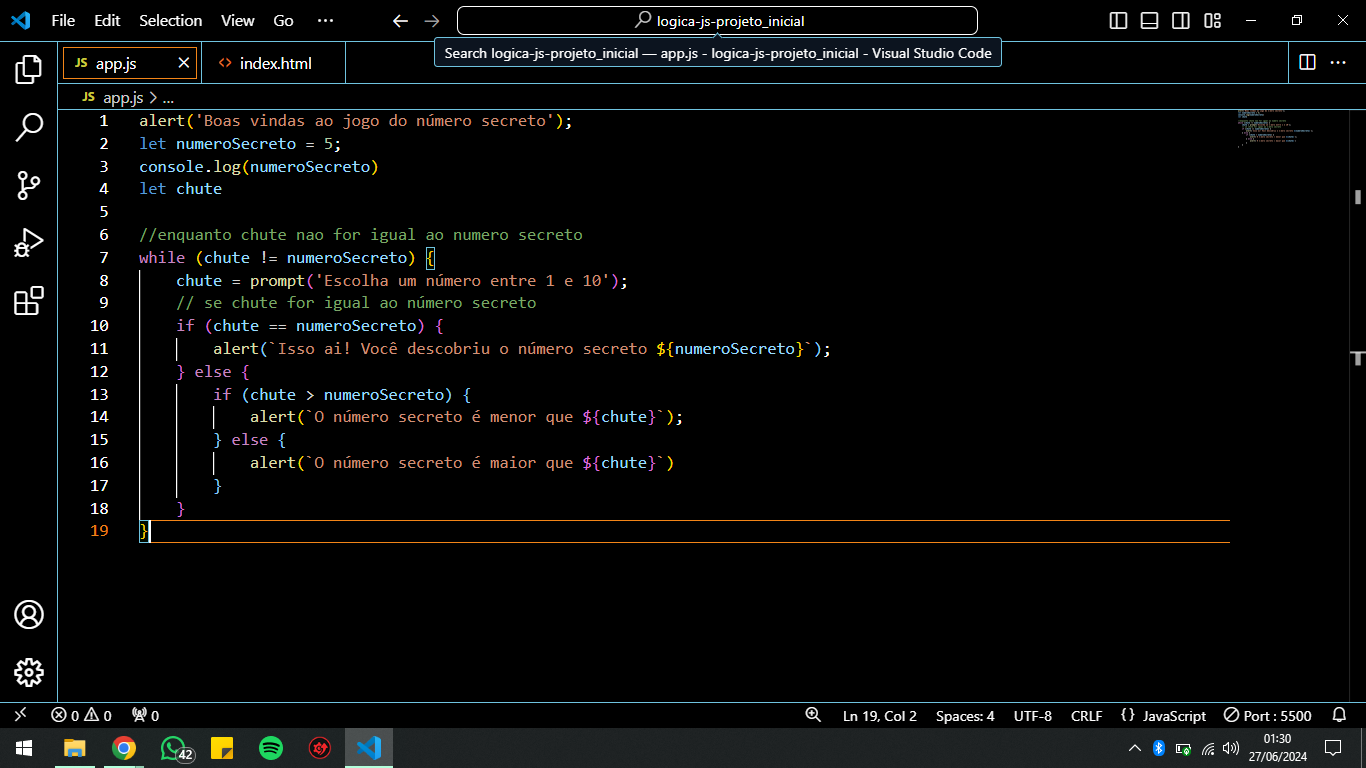Show hidden system tray icons
The width and height of the screenshot is (1366, 768).
[x=1135, y=748]
